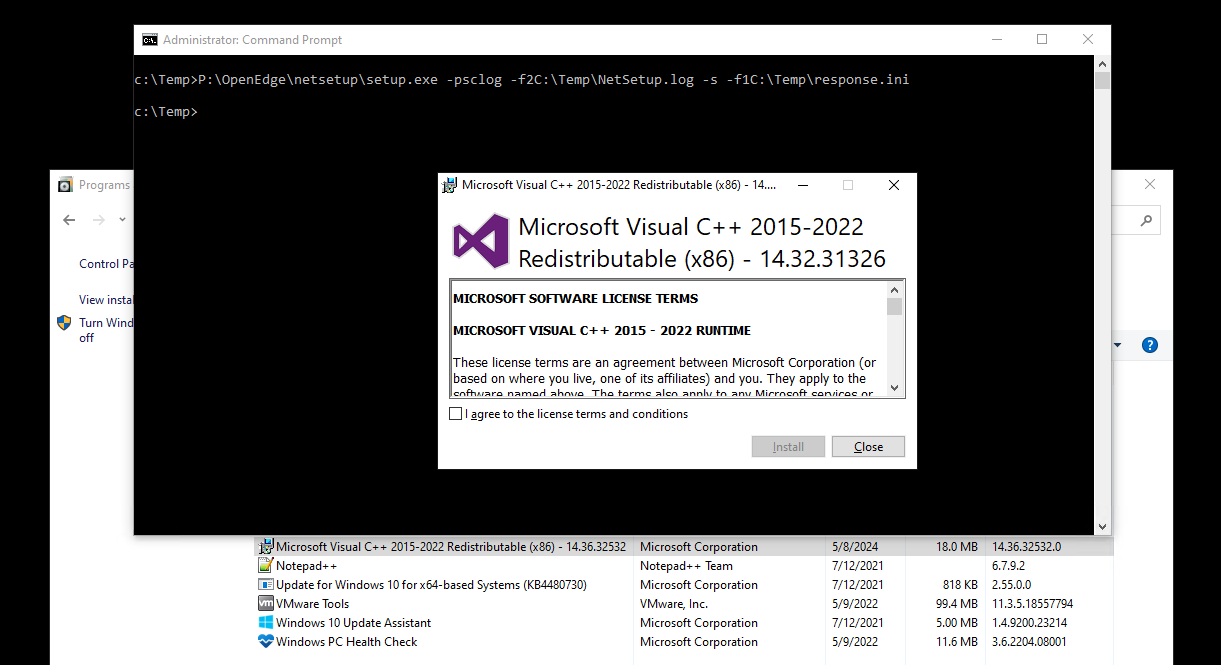Screen dimensions: 1221x665
Task: Click Command Prompt icon in title bar
Action: click(149, 40)
